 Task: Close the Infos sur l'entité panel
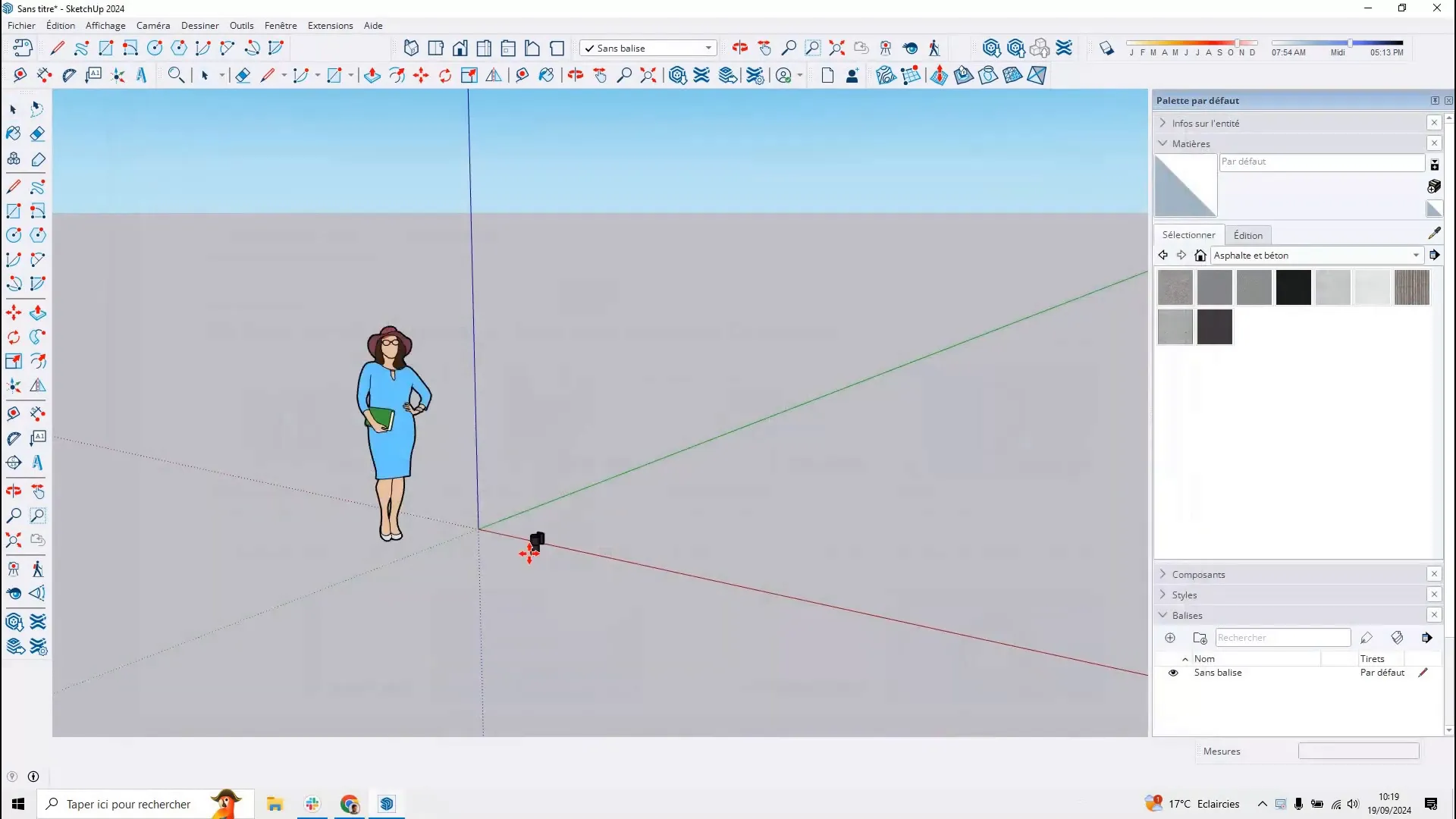[x=1434, y=123]
